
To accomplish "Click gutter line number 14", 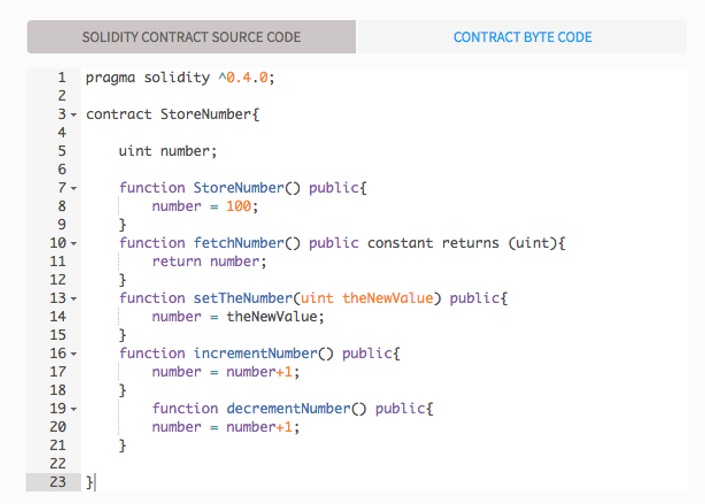I will pos(58,317).
